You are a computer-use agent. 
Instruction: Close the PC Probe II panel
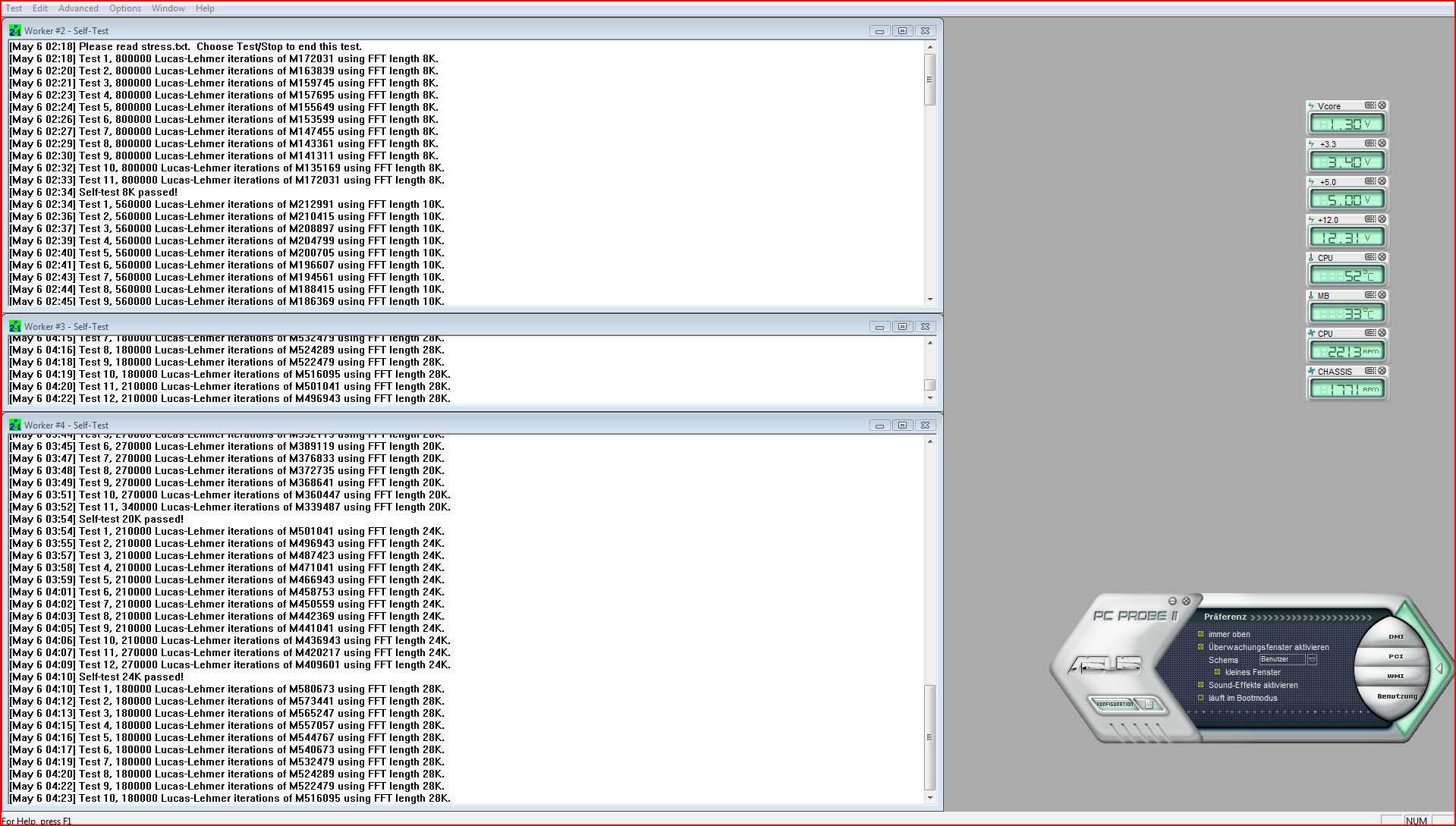coord(1186,601)
